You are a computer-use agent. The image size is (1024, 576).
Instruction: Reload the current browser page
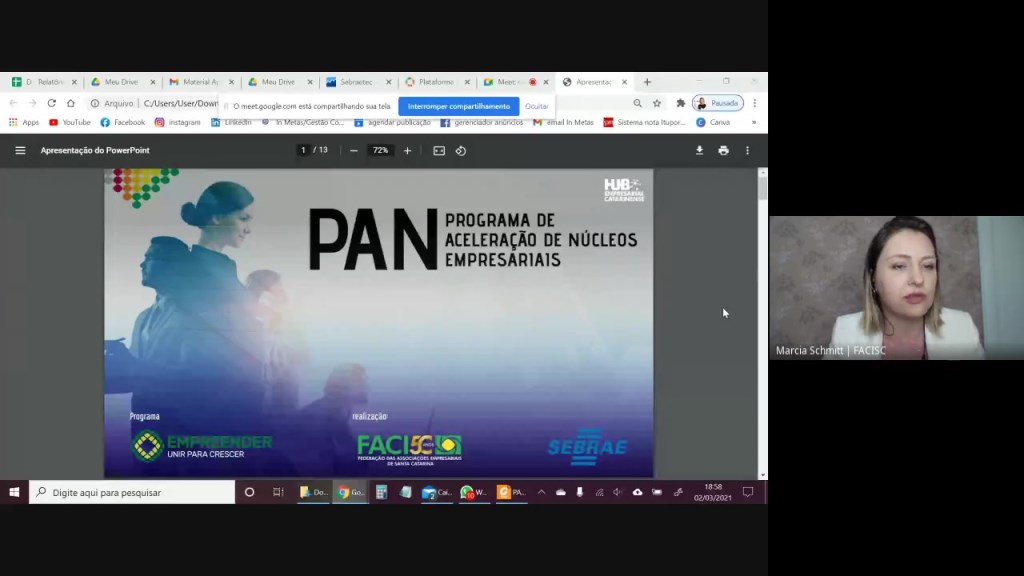[52, 103]
